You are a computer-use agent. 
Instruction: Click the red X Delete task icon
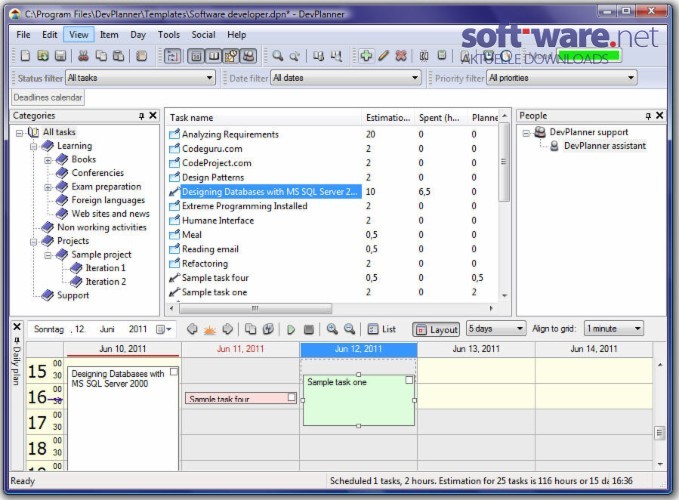[401, 56]
